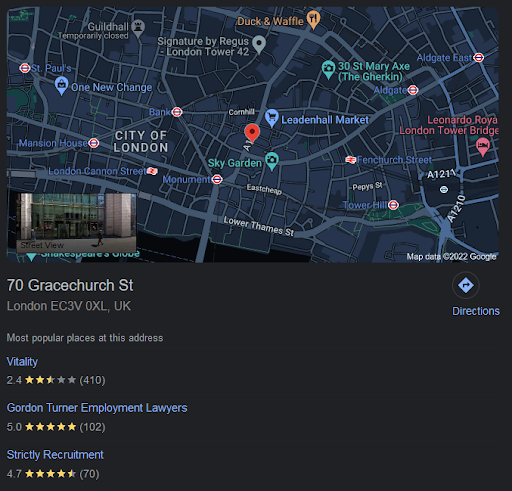Select the Sky Garden camera marker
This screenshot has height=491, width=512.
coord(272,161)
